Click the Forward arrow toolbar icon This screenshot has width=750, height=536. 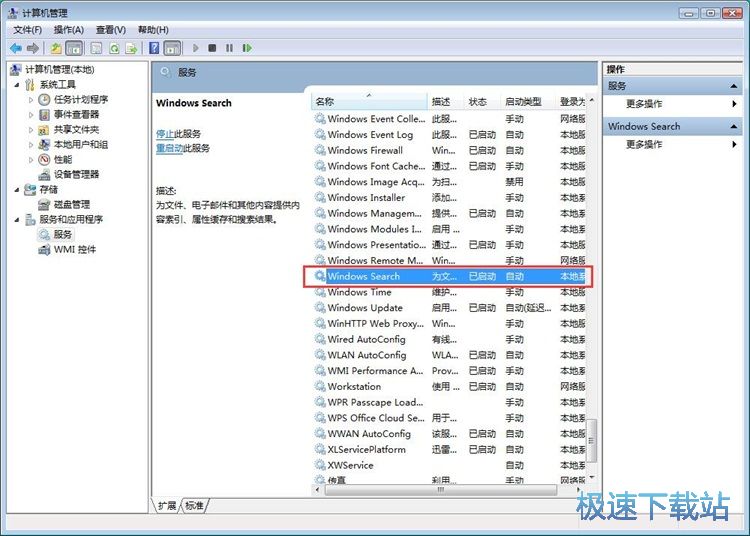[x=33, y=48]
